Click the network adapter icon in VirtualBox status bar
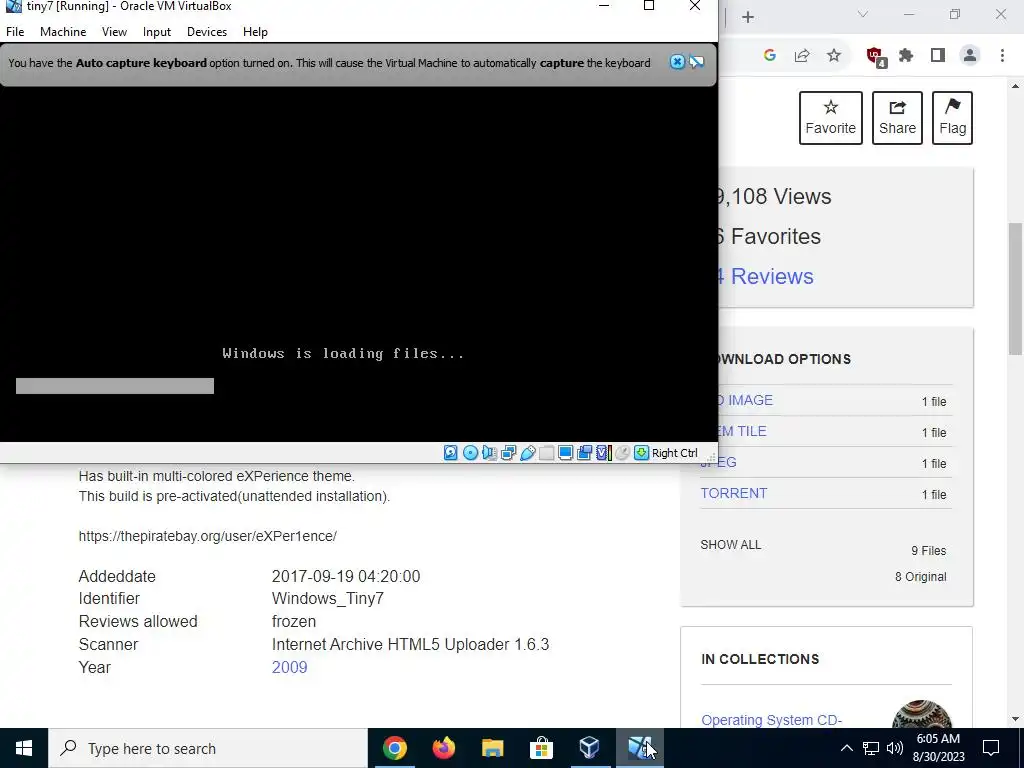Viewport: 1024px width, 768px height. click(508, 453)
